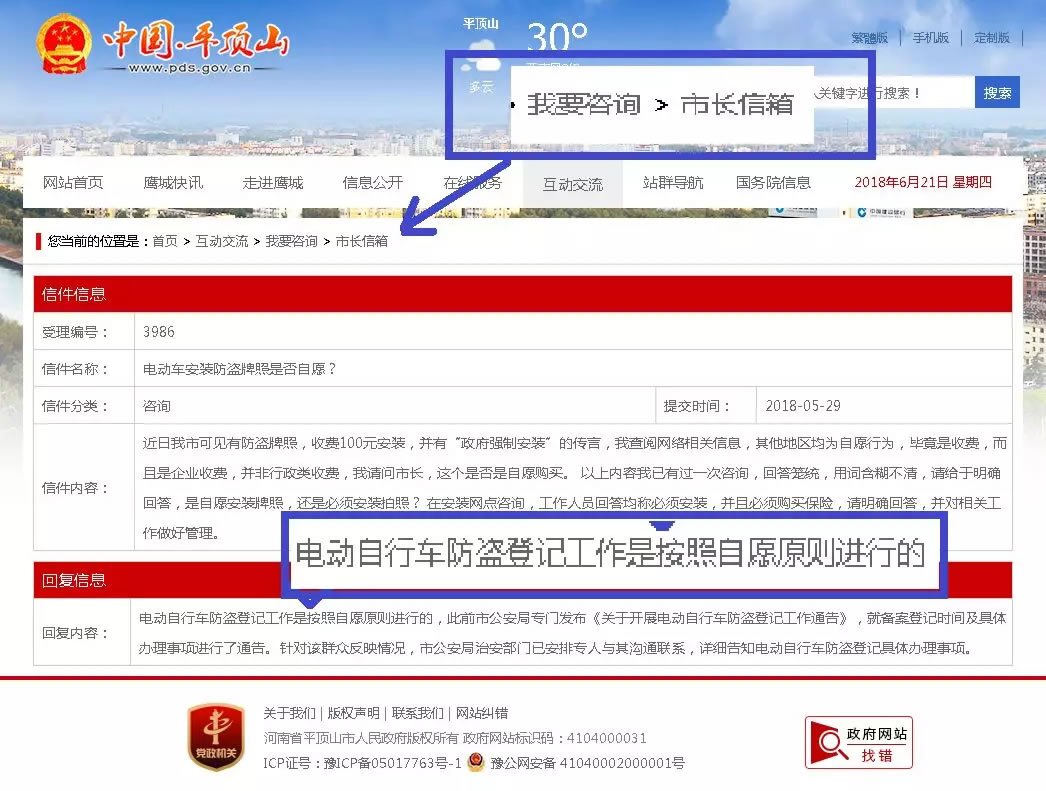Switch to the 走进鹰城 section
1046x791 pixels.
pyautogui.click(x=272, y=182)
